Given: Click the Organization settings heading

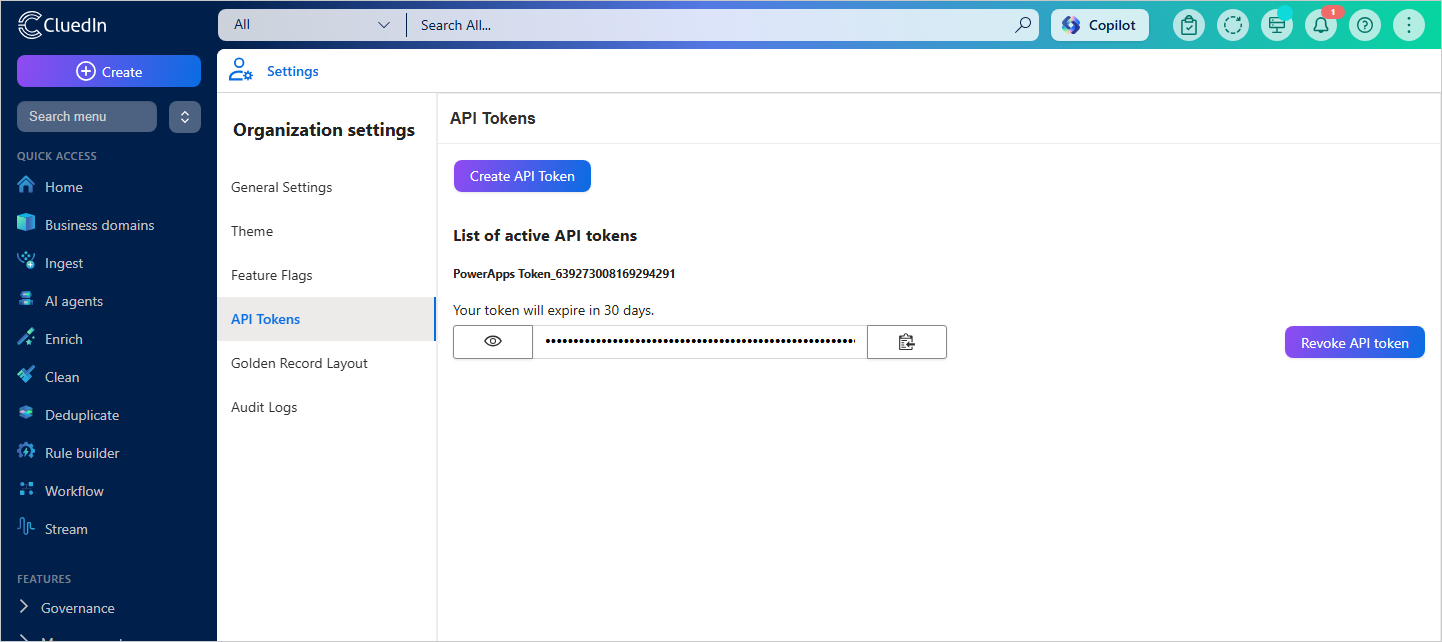Looking at the screenshot, I should click(324, 130).
